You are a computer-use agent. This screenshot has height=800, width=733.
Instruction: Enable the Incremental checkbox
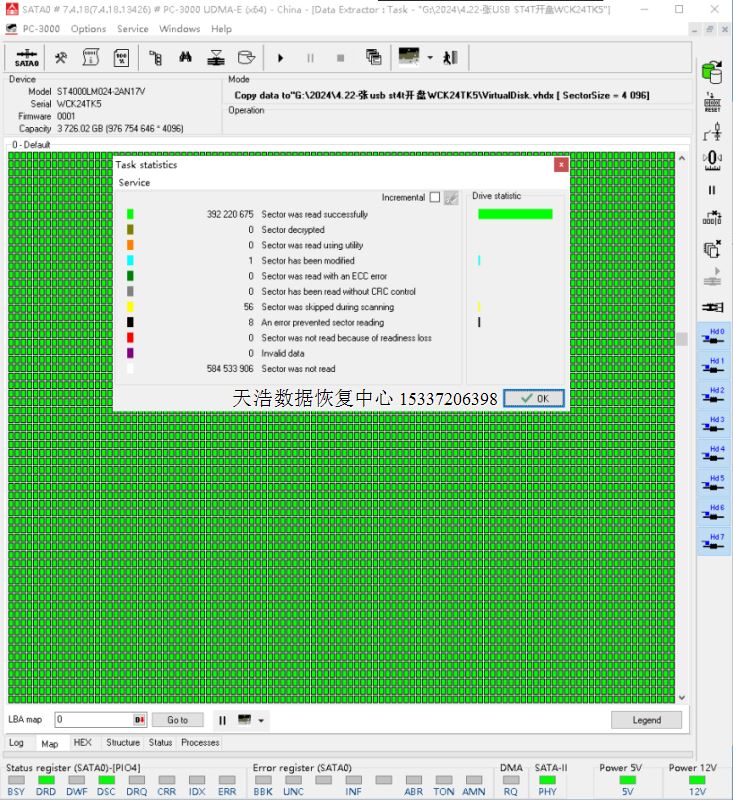pos(434,198)
